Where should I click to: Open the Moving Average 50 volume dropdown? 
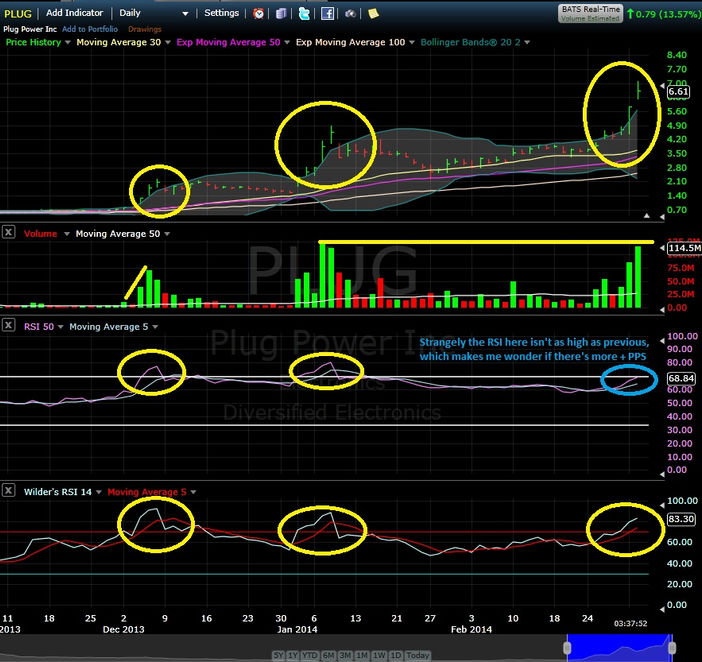(x=167, y=234)
